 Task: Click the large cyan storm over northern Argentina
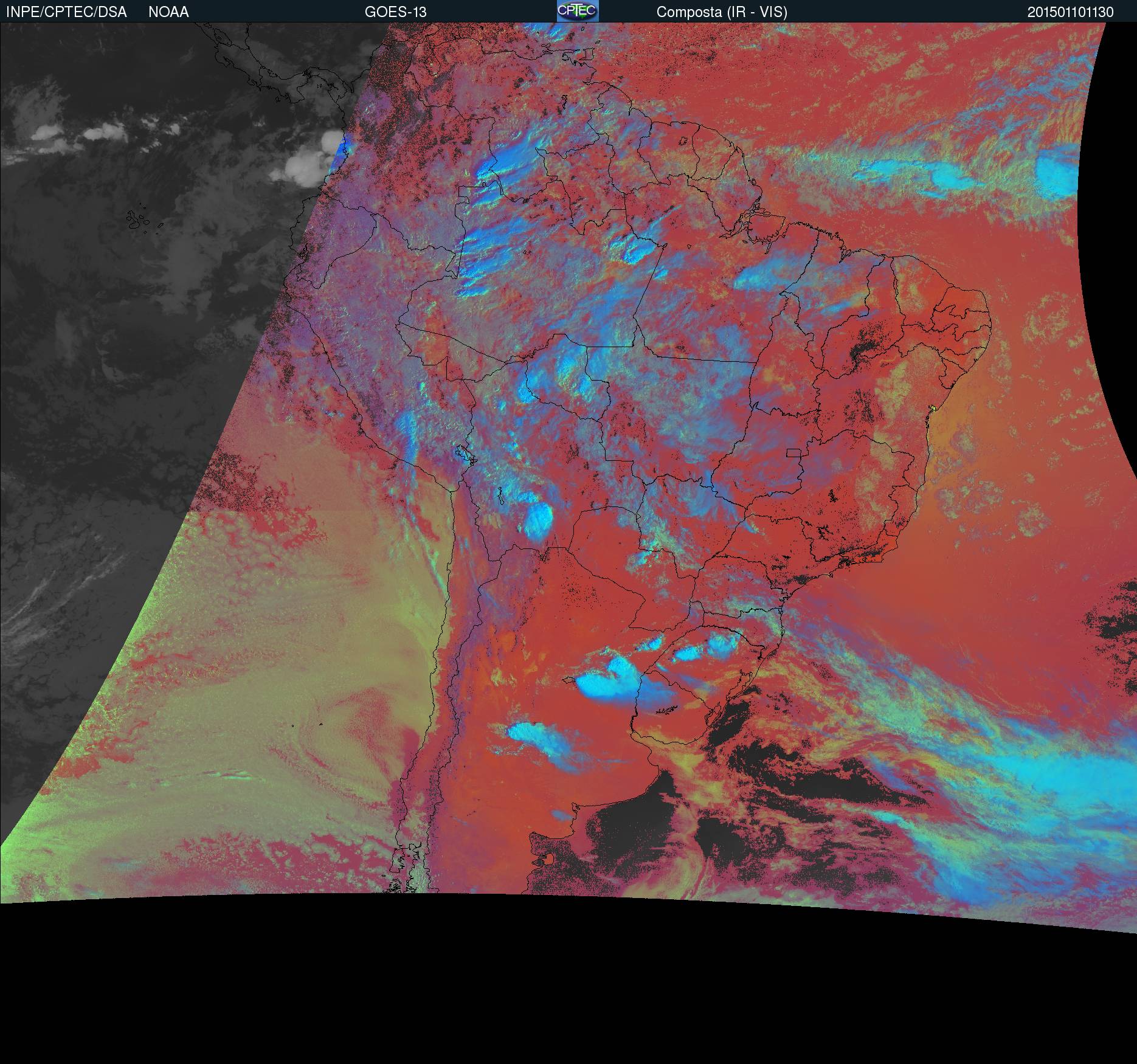608,680
